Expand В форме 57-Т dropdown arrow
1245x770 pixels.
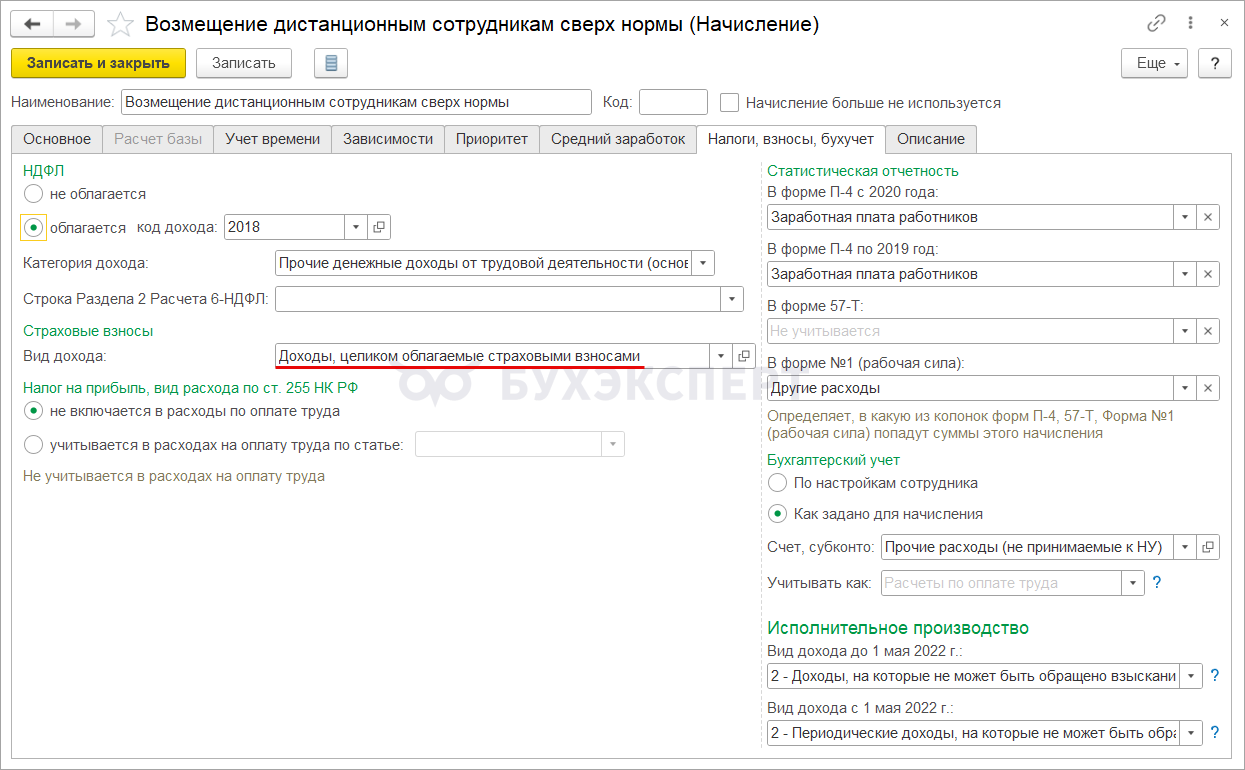pos(1185,331)
